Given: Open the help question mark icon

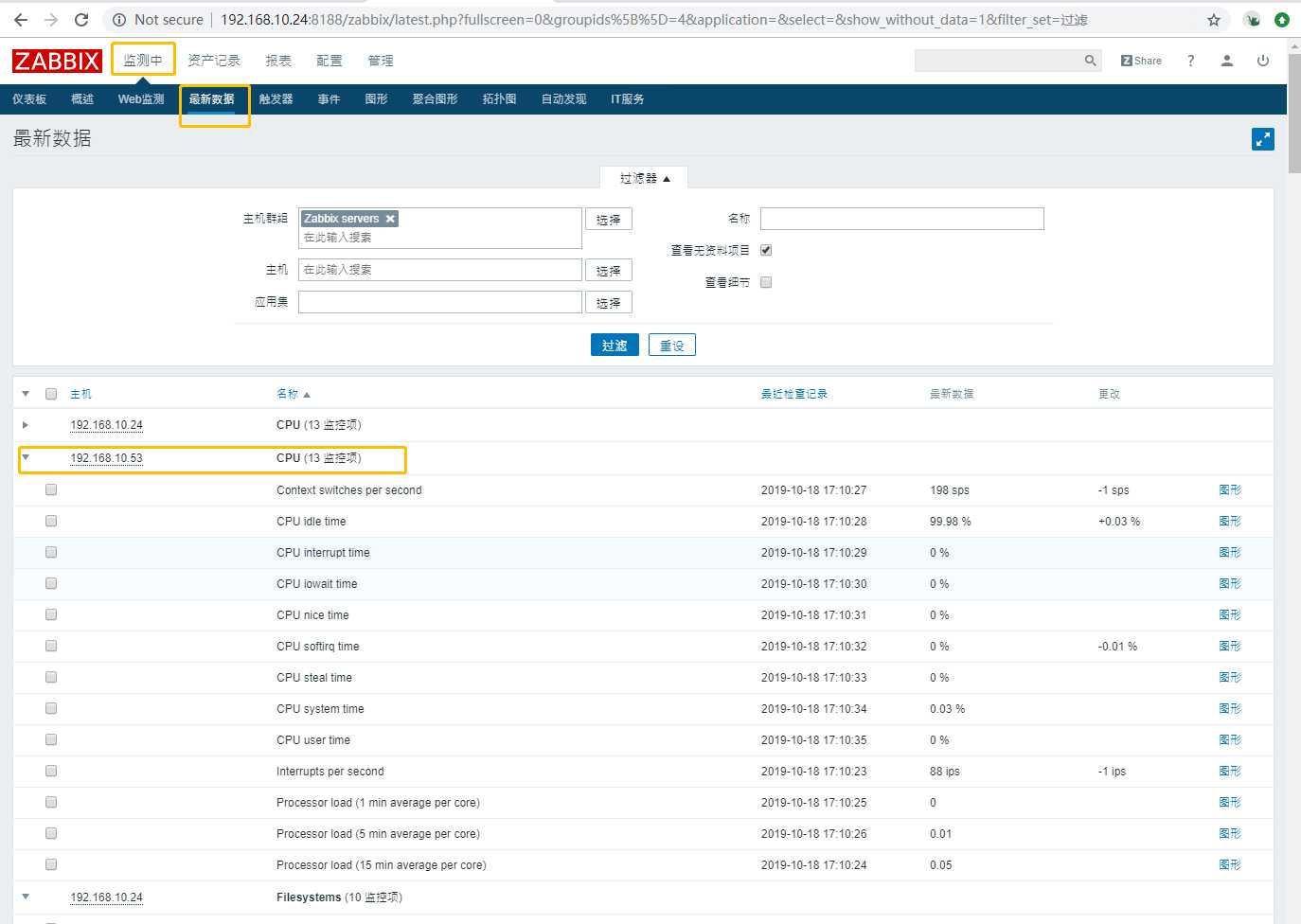Looking at the screenshot, I should [1191, 61].
